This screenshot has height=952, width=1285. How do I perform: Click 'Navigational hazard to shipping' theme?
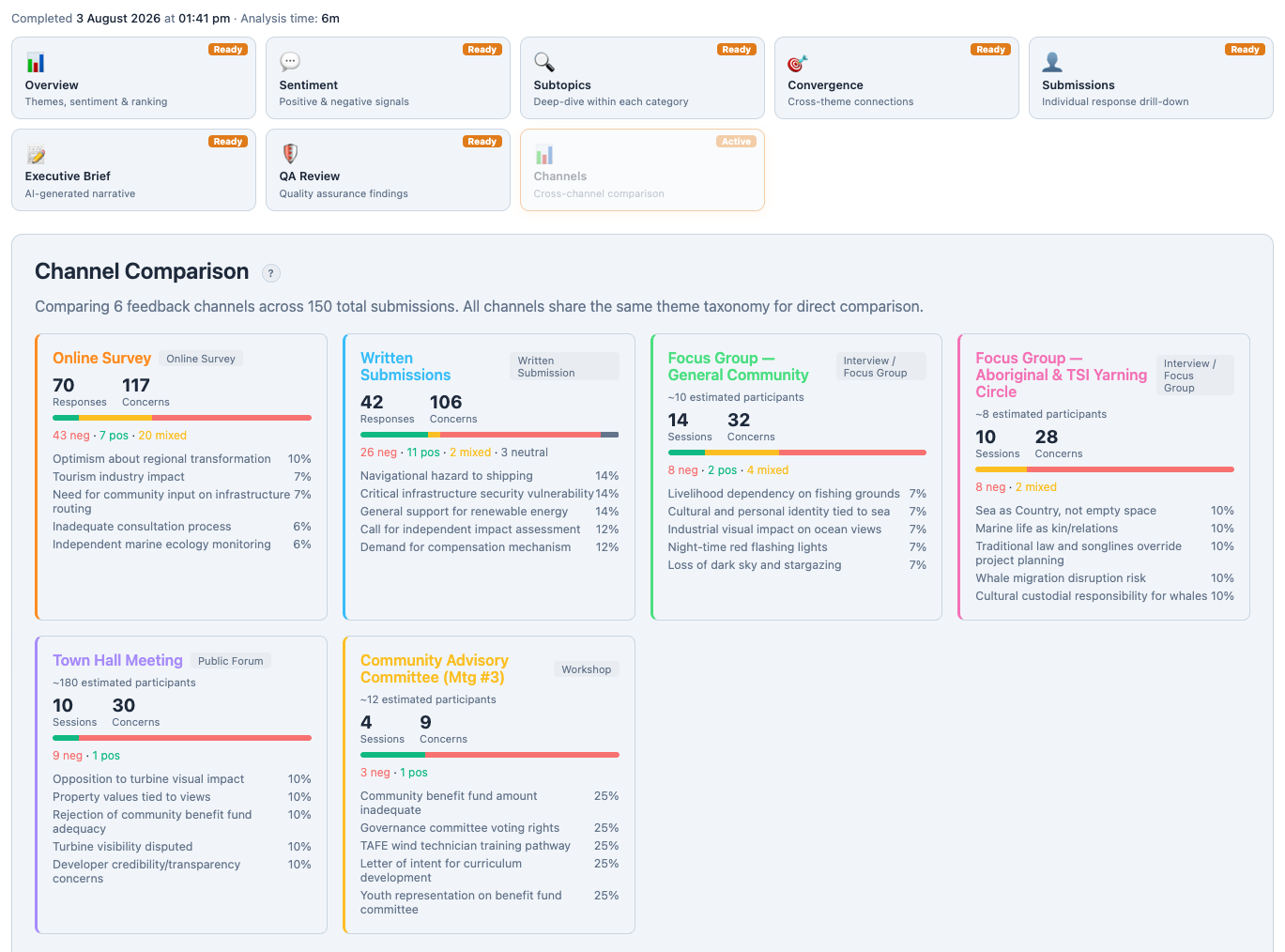coord(447,476)
